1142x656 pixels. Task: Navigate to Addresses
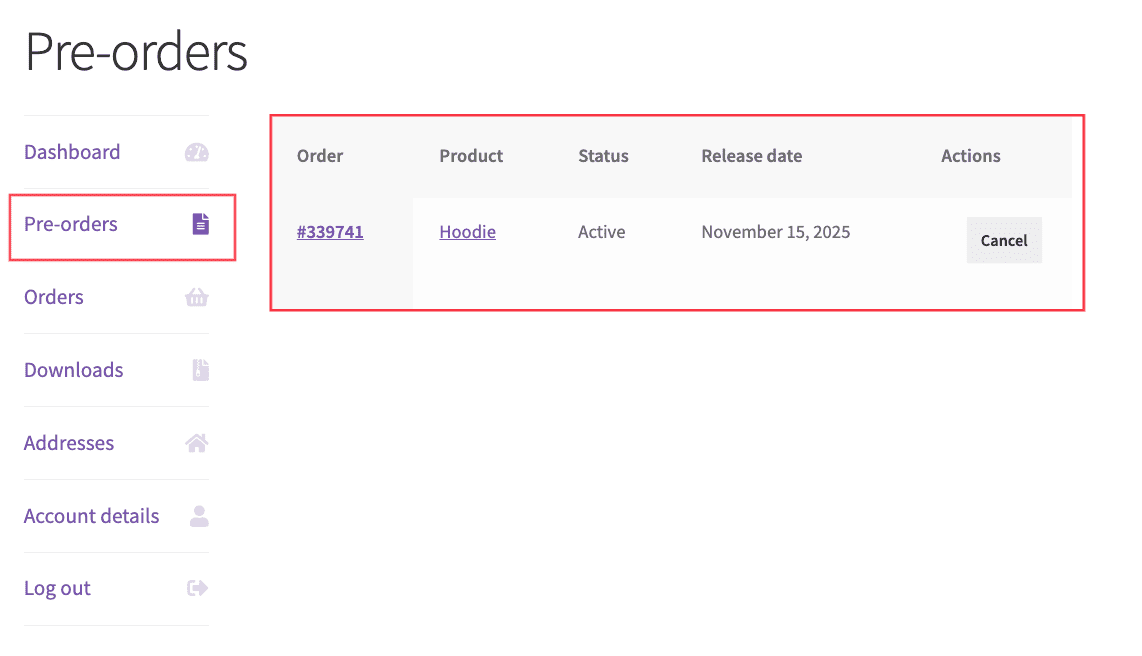69,443
